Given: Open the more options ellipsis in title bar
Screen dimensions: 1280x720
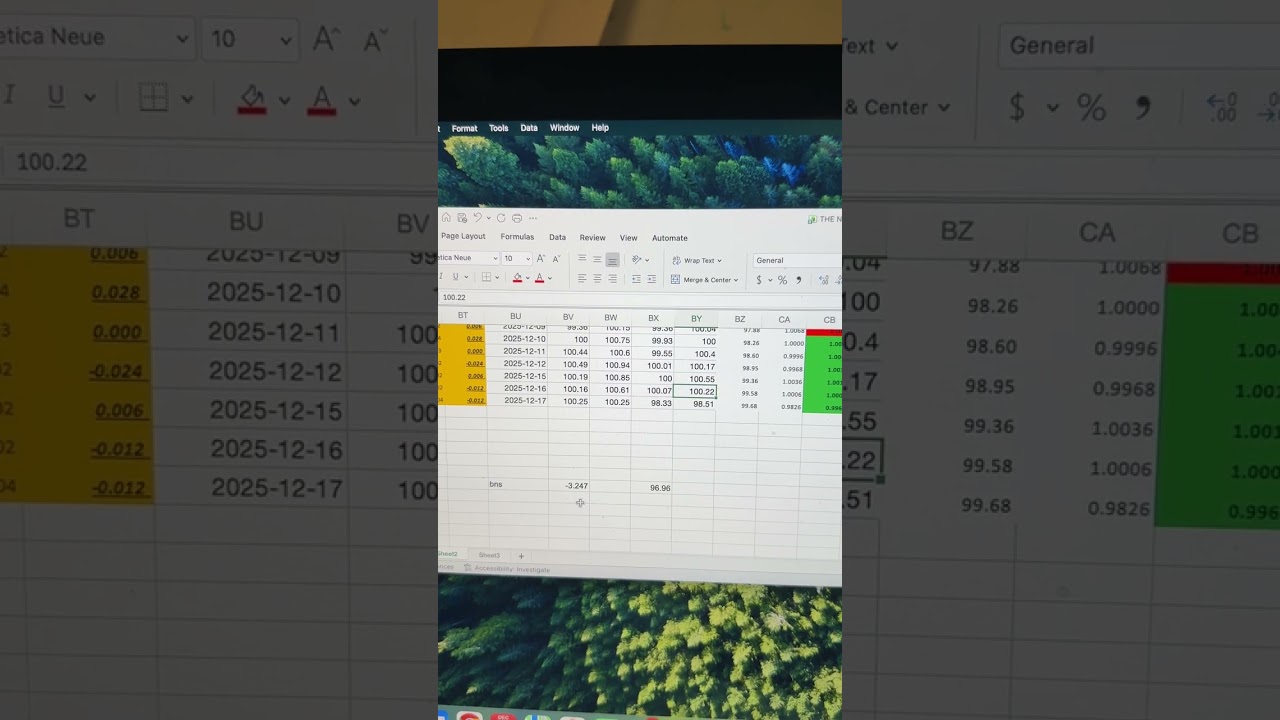Looking at the screenshot, I should click(x=533, y=218).
